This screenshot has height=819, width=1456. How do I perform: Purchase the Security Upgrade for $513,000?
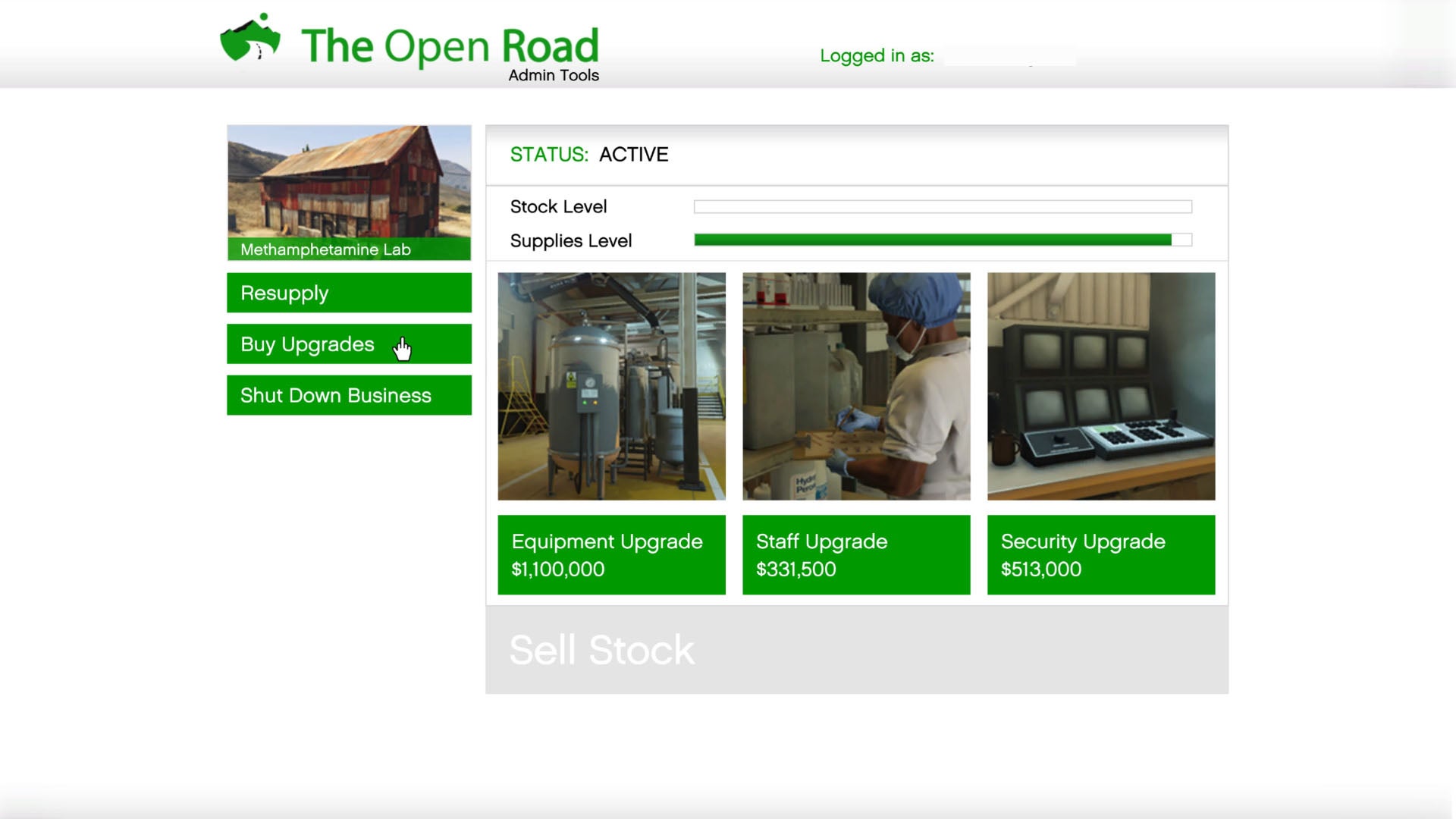tap(1100, 554)
